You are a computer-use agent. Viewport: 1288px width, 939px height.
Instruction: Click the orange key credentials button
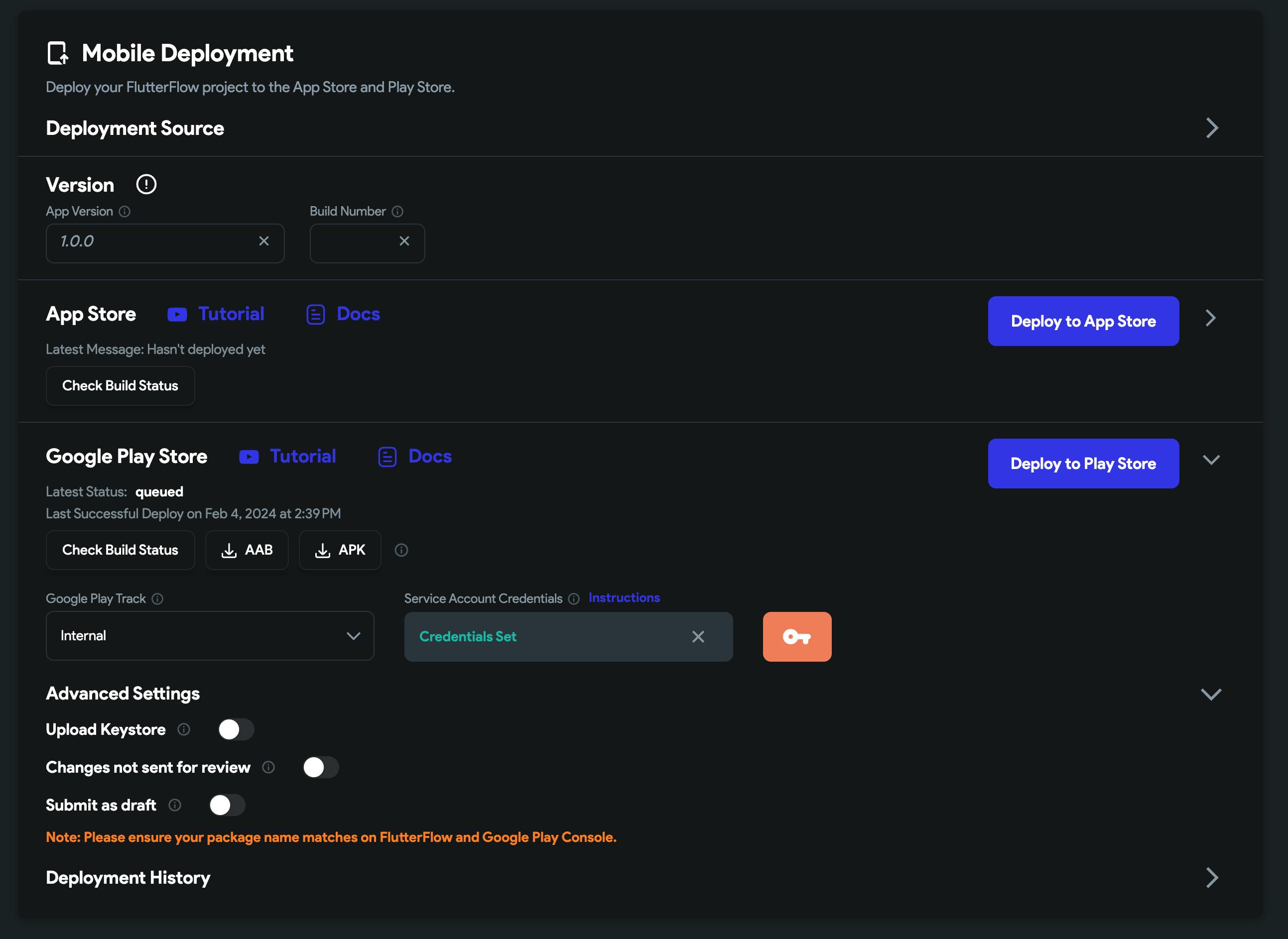point(797,637)
